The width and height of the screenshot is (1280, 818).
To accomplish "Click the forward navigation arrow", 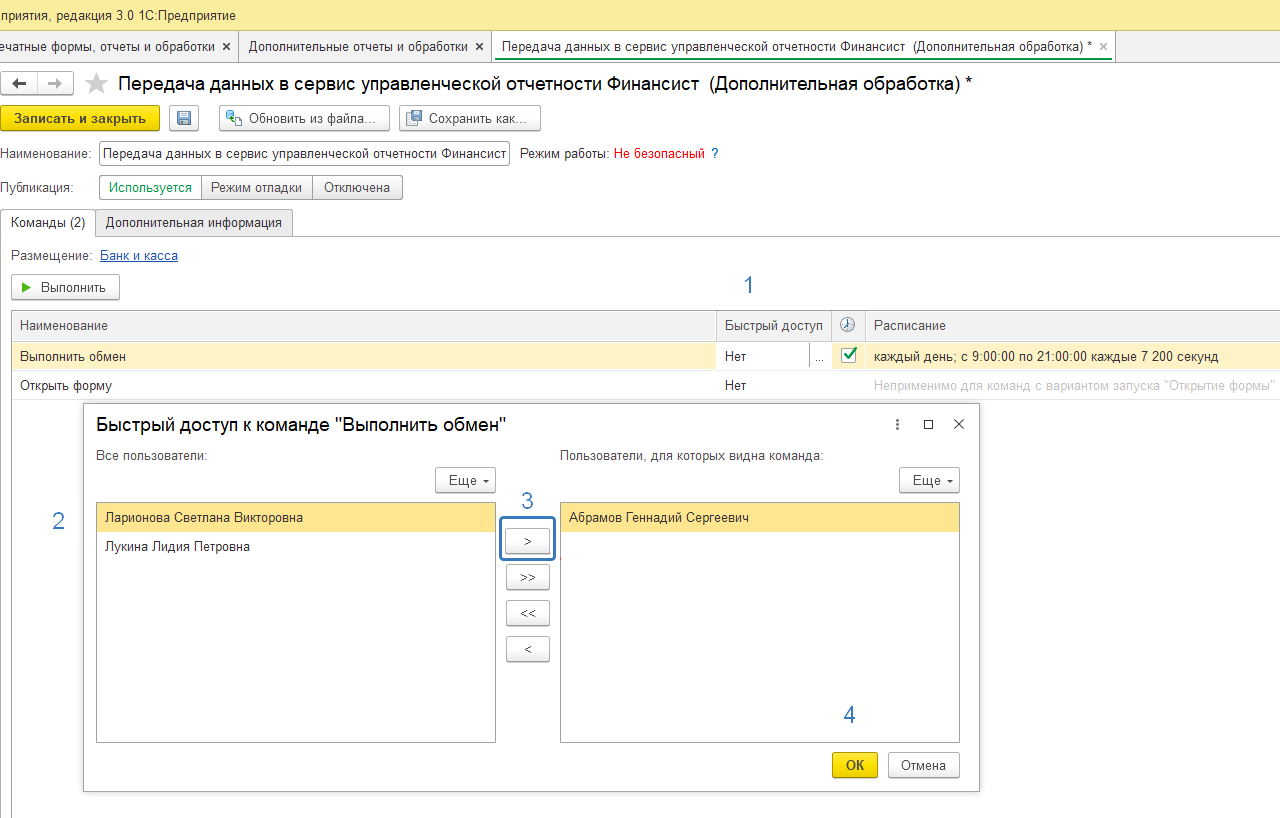I will click(x=55, y=84).
